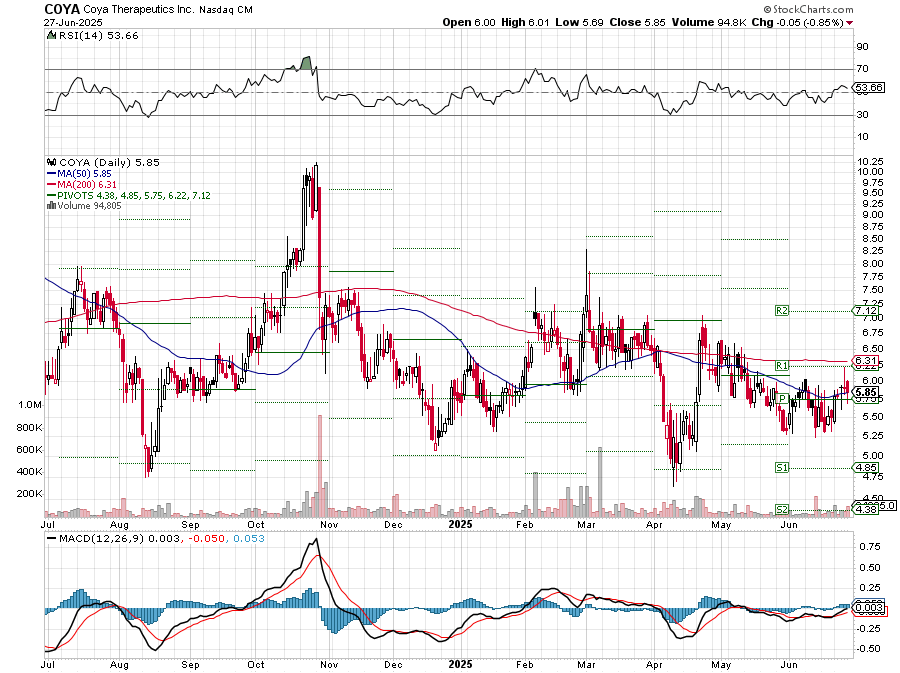Image resolution: width=900 pixels, height=673 pixels.
Task: Click the red -0.050 MACD signal value
Action: [x=205, y=539]
